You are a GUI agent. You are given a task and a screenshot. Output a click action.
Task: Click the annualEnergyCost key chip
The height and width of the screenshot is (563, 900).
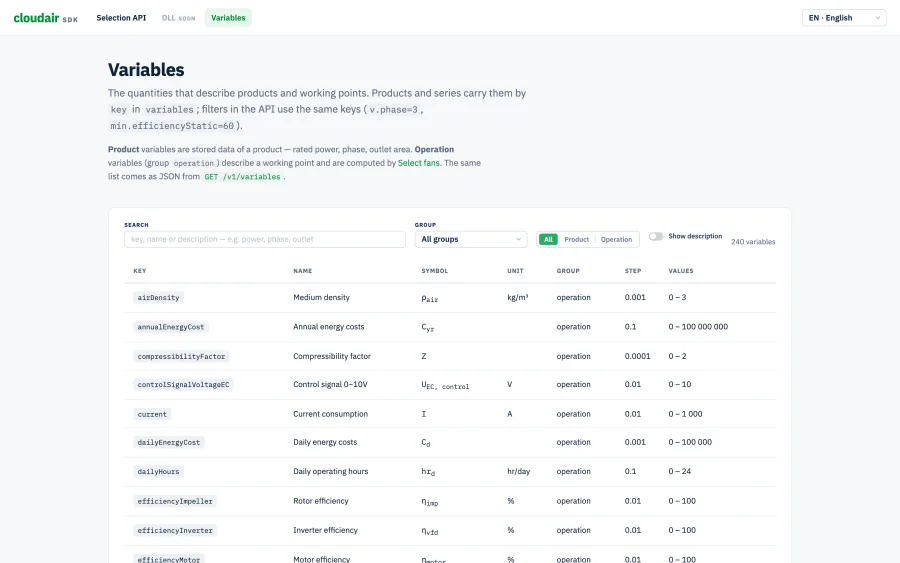(170, 327)
